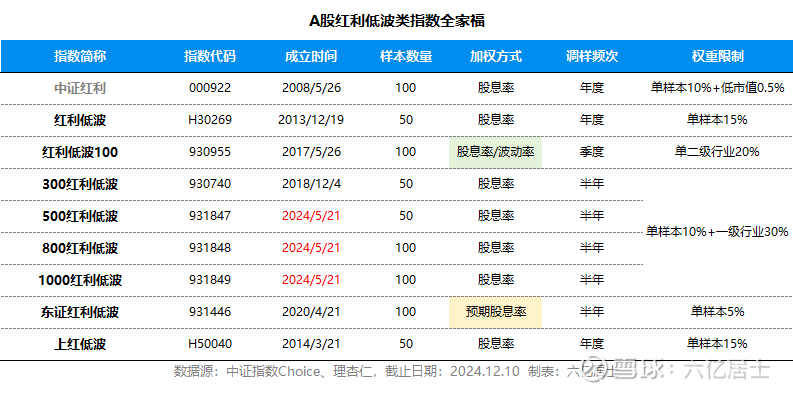Screen dimensions: 793x393
Task: Click the 800红利低波 index name
Action: [x=80, y=248]
